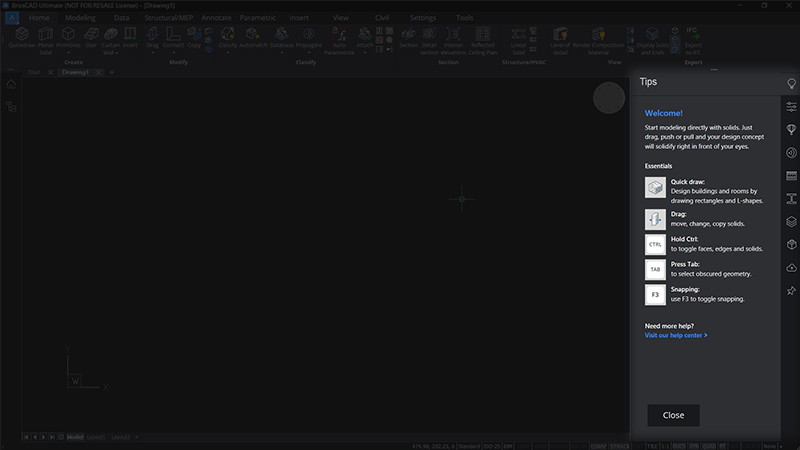The height and width of the screenshot is (450, 800).
Task: Open the structure tree icon in left sidebar
Action: [11, 107]
